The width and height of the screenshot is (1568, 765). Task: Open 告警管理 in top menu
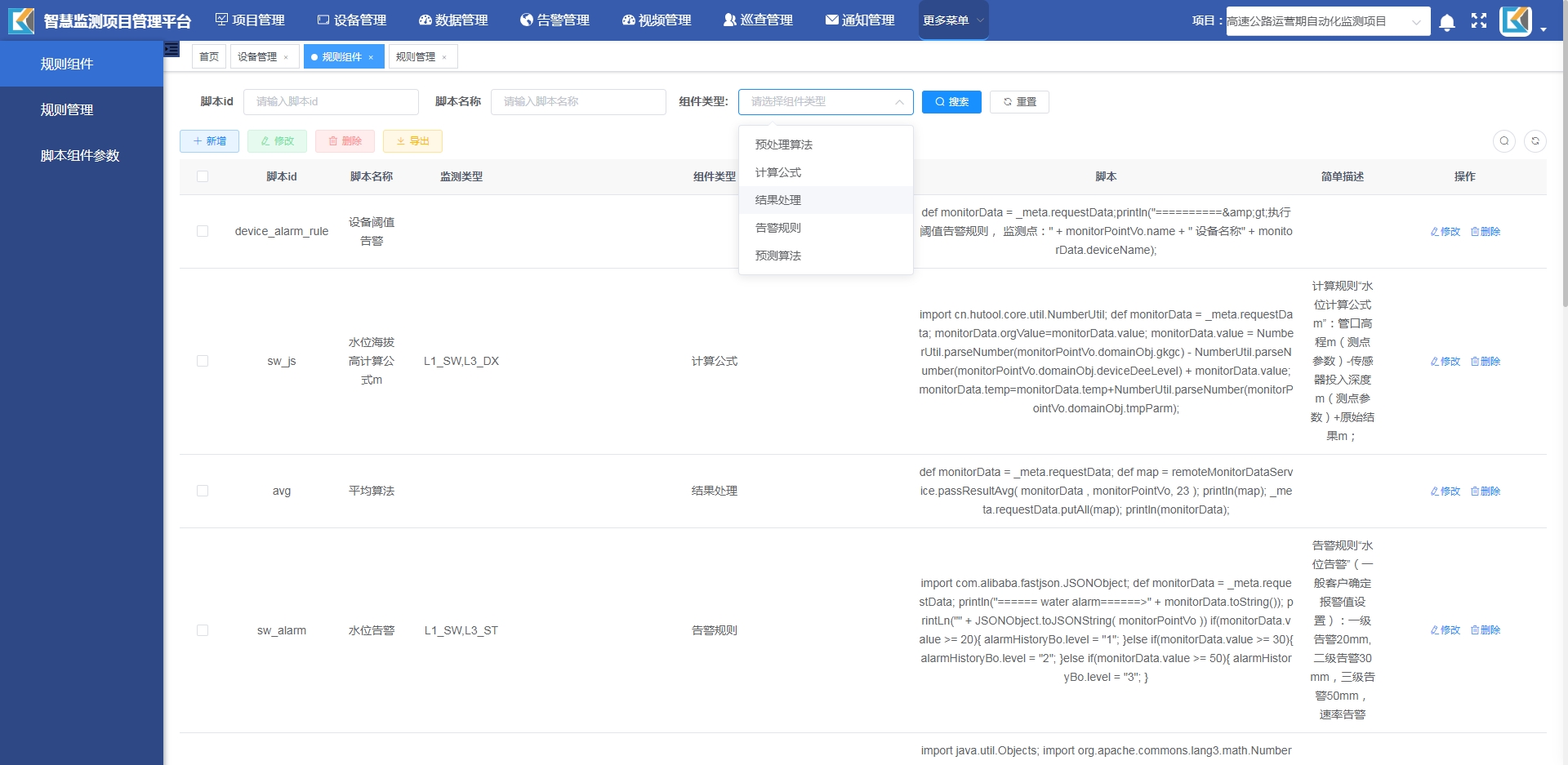555,20
